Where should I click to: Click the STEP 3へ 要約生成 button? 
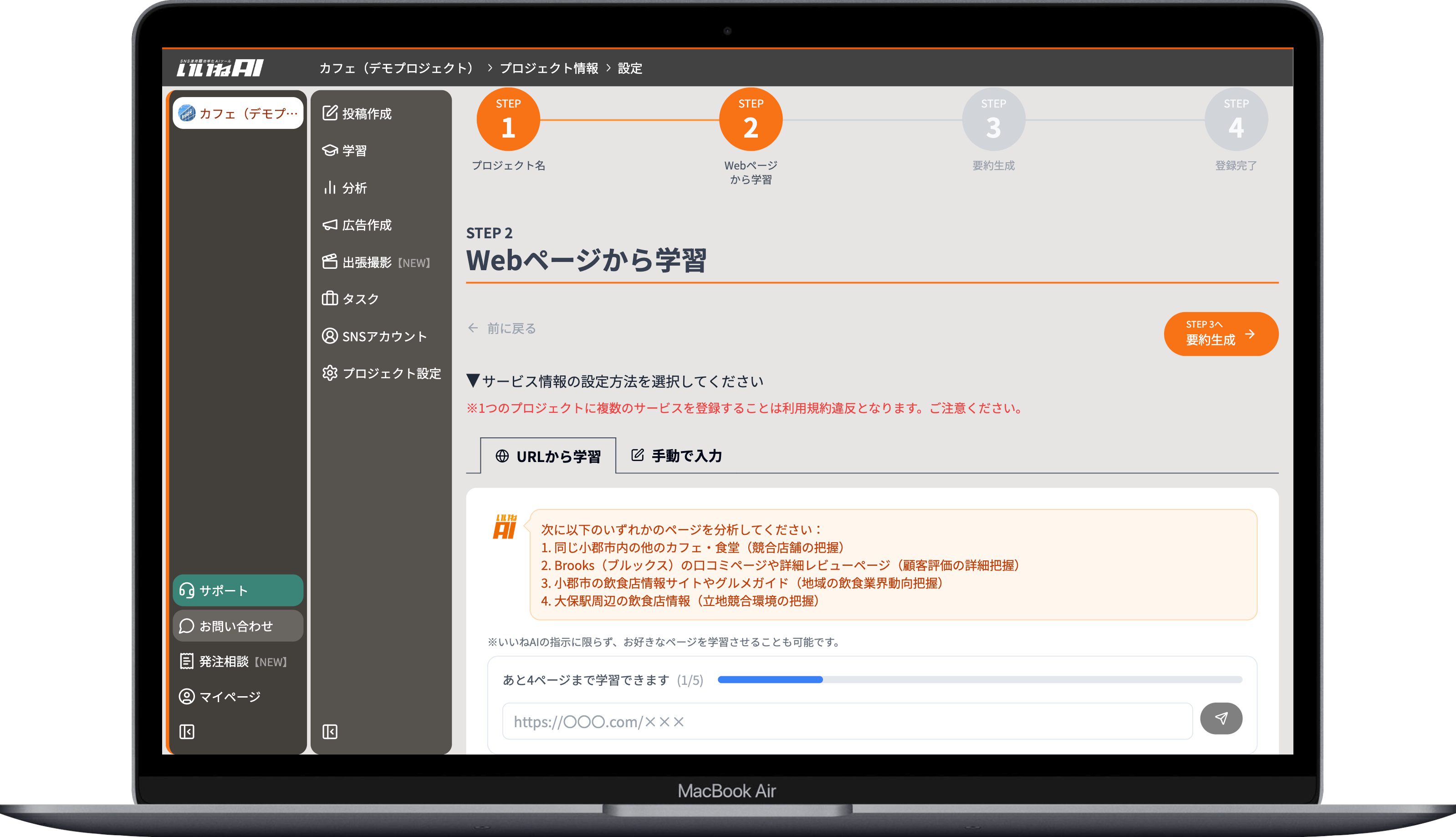pyautogui.click(x=1221, y=334)
